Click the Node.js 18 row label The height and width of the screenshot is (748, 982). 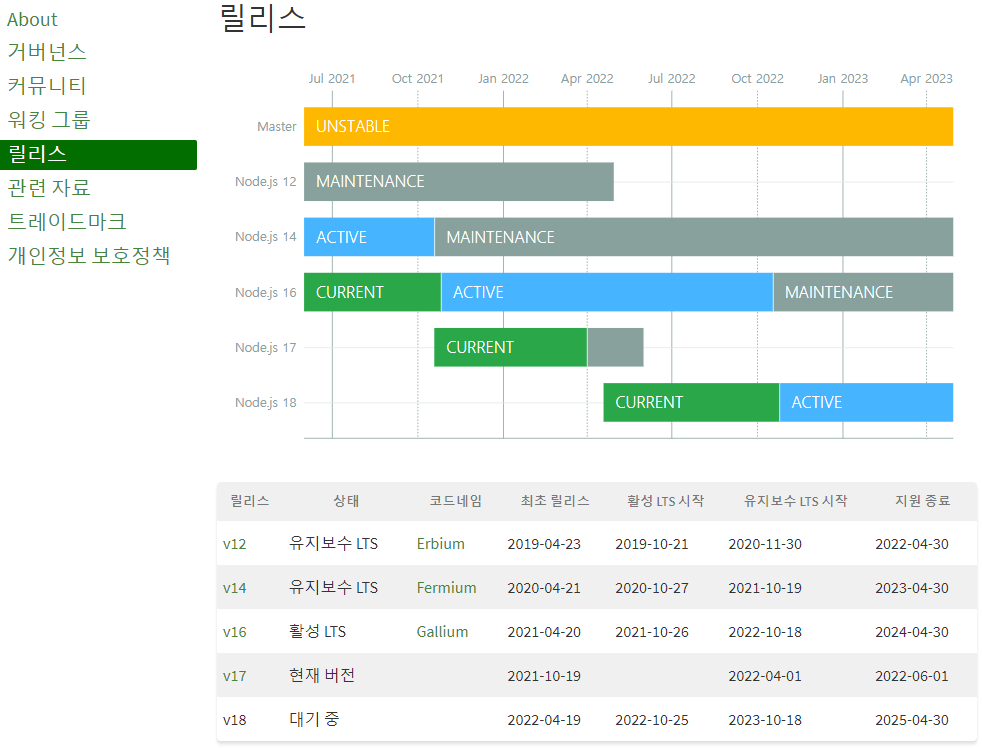tap(266, 402)
